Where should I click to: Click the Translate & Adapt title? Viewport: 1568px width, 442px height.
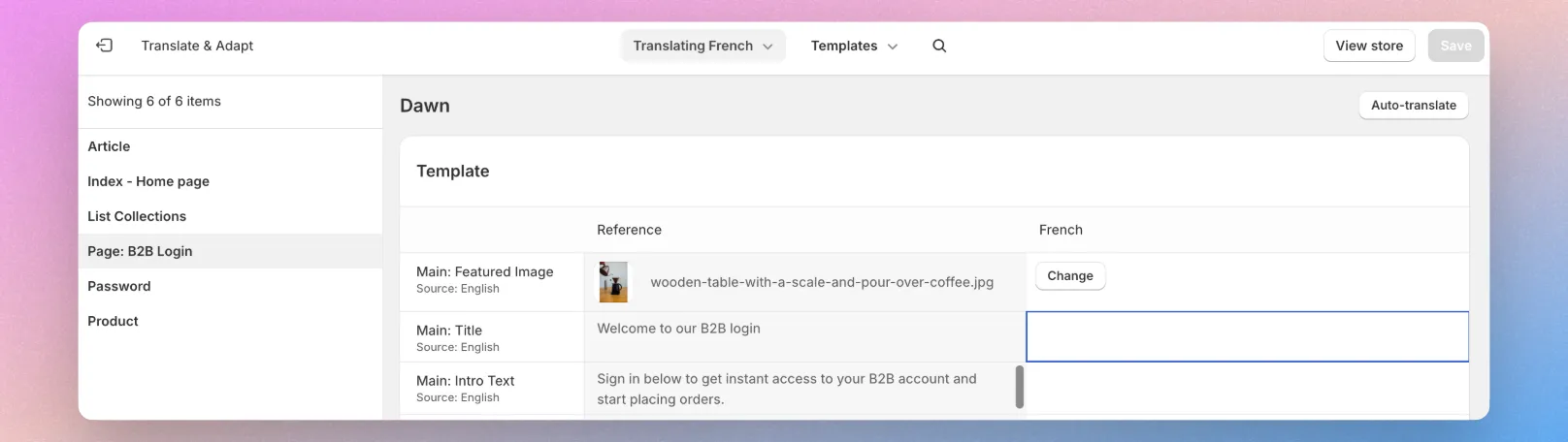pos(197,46)
